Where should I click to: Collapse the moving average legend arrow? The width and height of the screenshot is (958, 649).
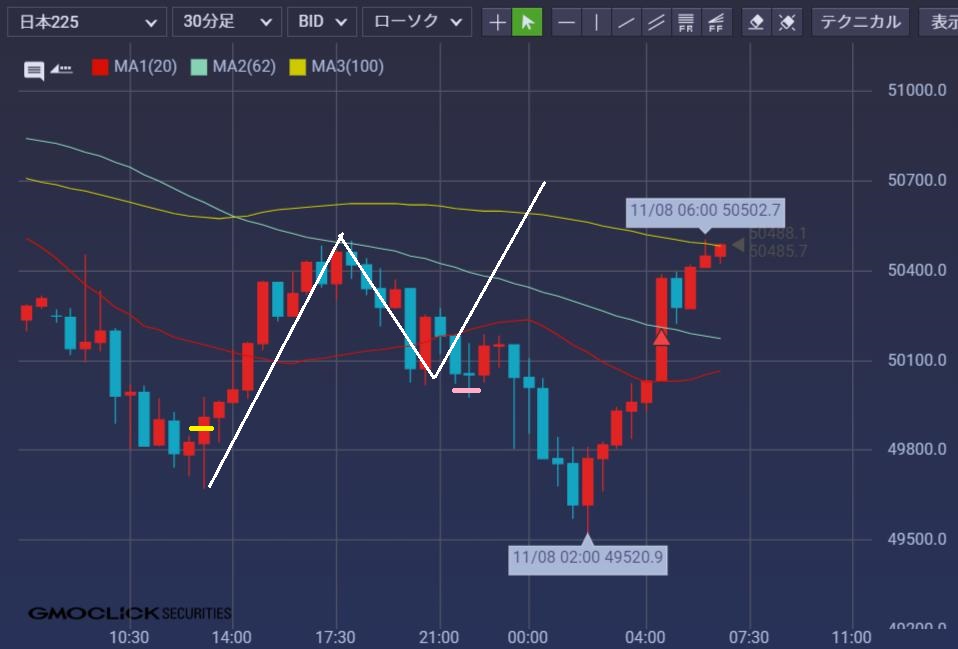tap(62, 69)
